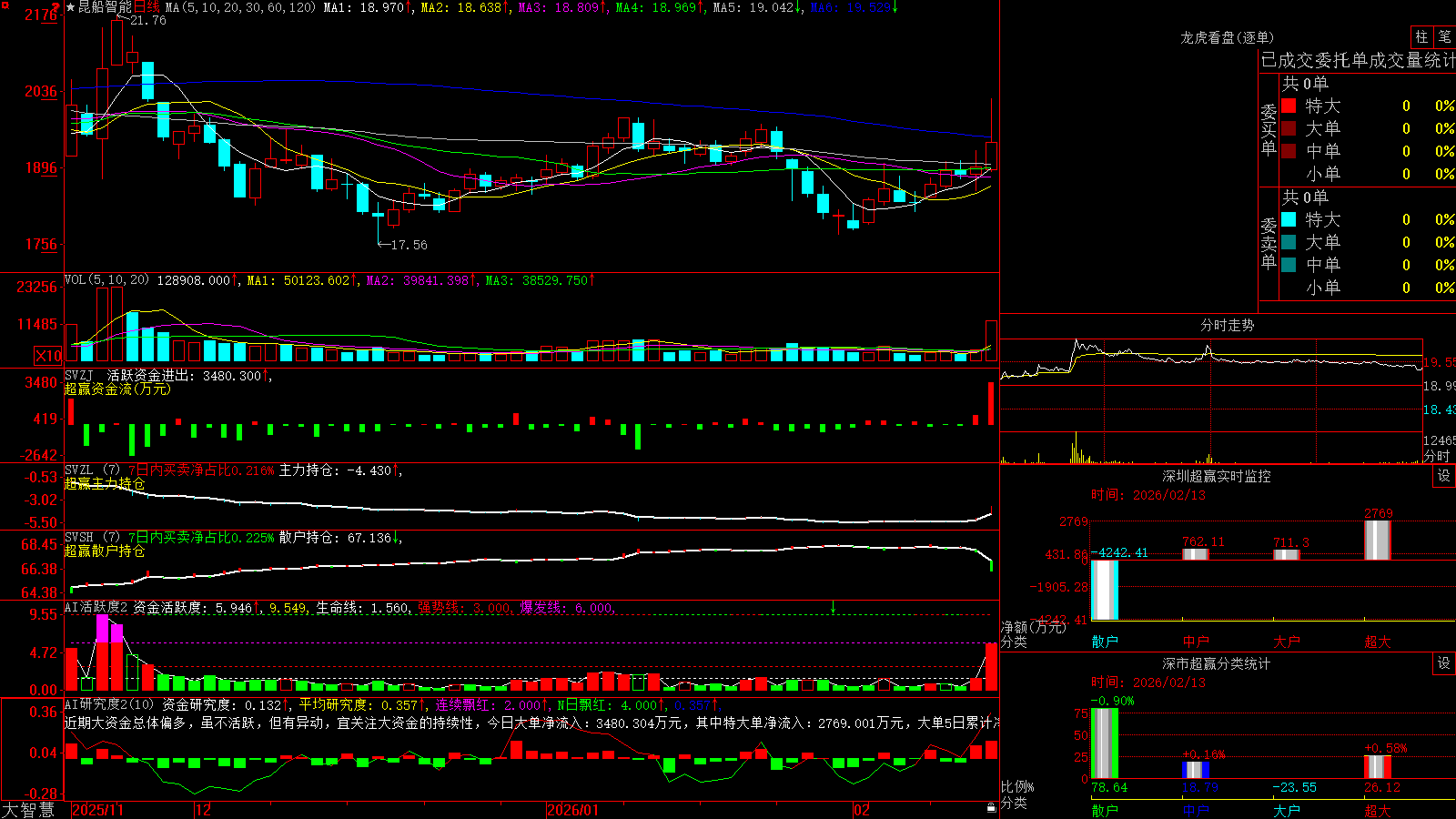The width and height of the screenshot is (1456, 819).
Task: Click the 21.76 high price label
Action: coord(148,20)
